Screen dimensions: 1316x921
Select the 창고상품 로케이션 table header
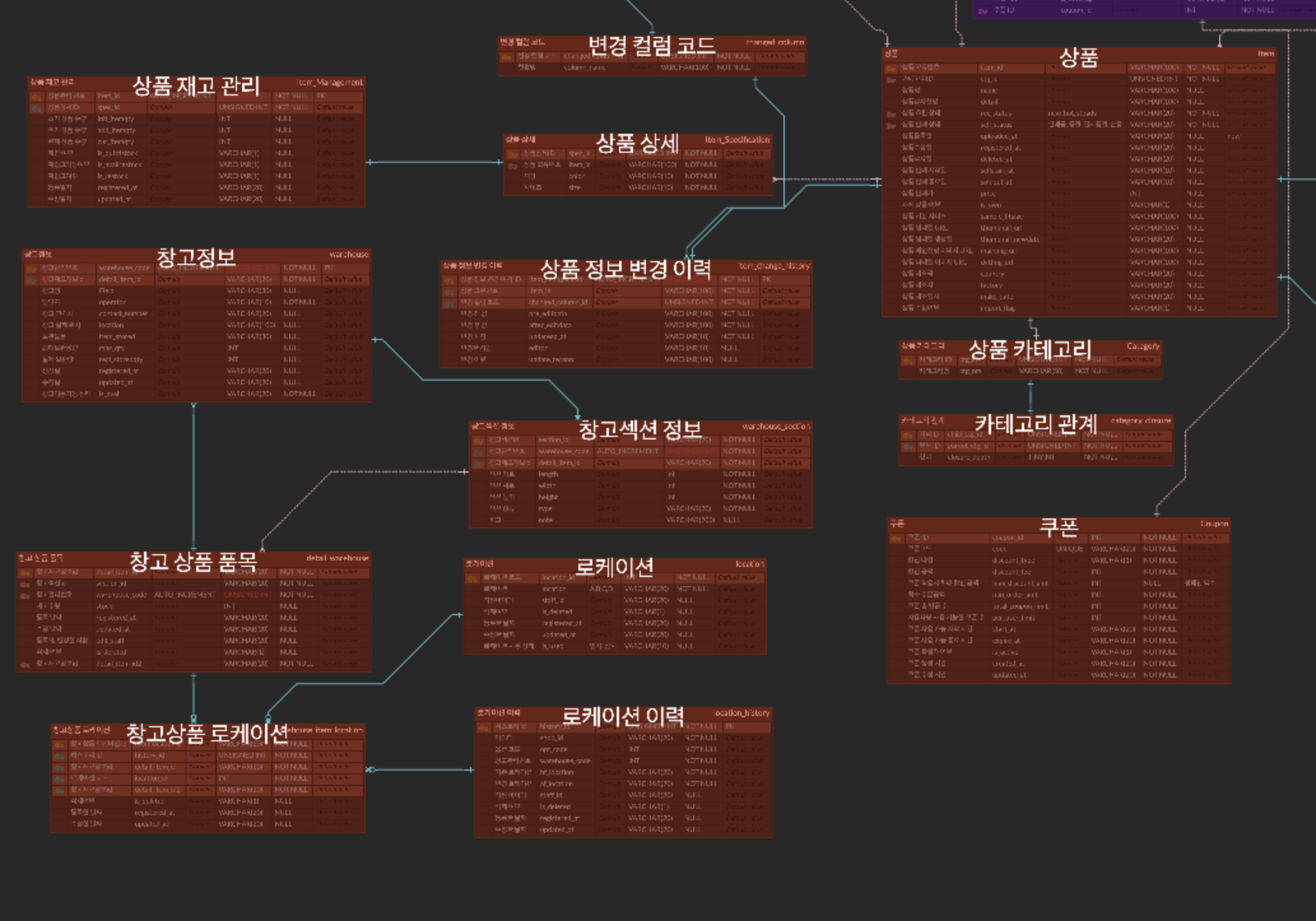[207, 733]
